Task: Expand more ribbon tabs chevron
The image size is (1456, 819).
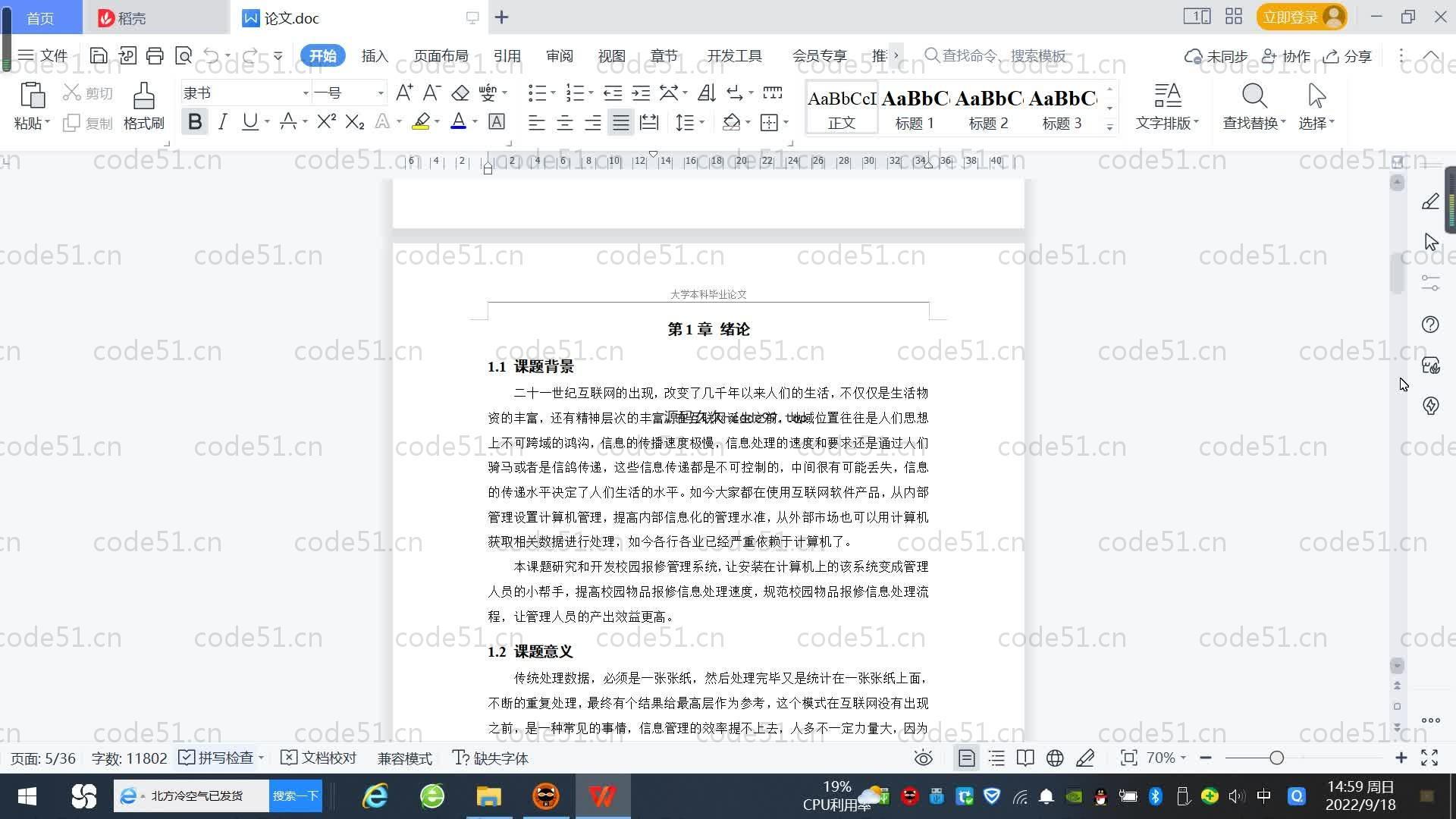Action: pyautogui.click(x=896, y=55)
